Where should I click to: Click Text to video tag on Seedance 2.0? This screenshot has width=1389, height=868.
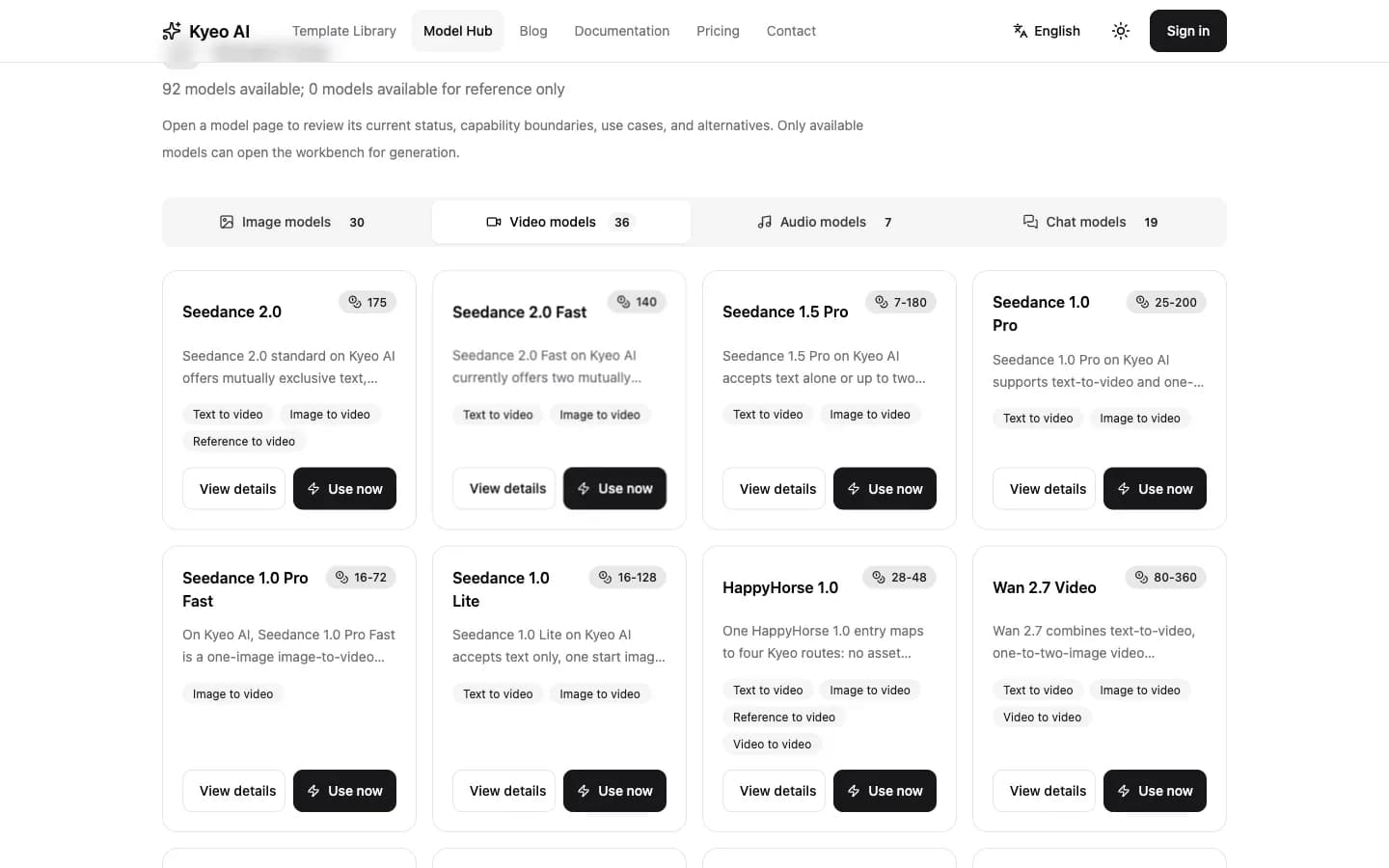point(228,415)
